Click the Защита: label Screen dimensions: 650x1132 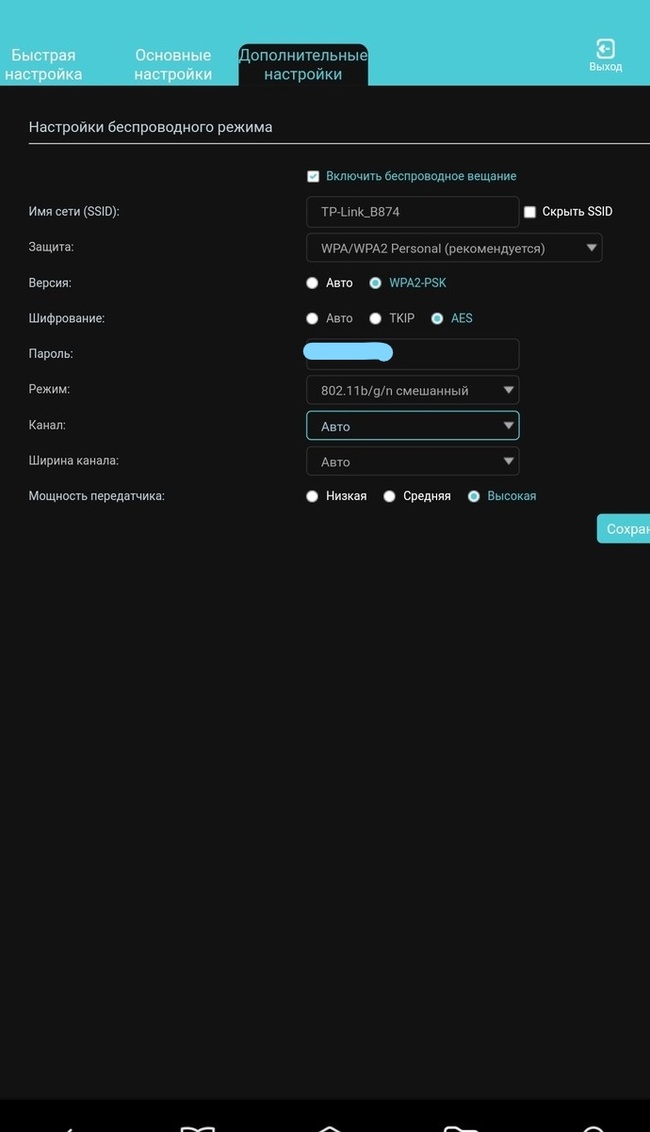[51, 247]
